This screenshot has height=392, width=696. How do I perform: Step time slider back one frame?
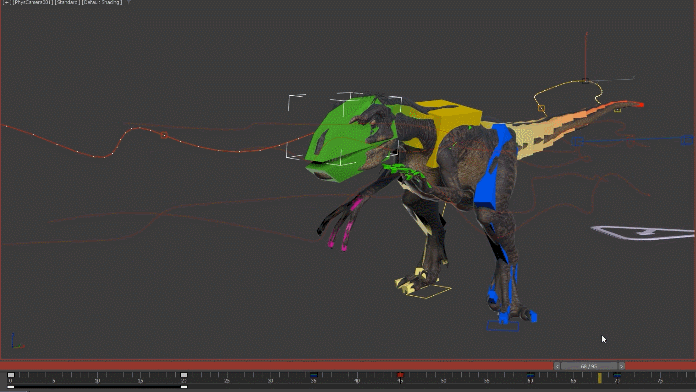(x=557, y=366)
